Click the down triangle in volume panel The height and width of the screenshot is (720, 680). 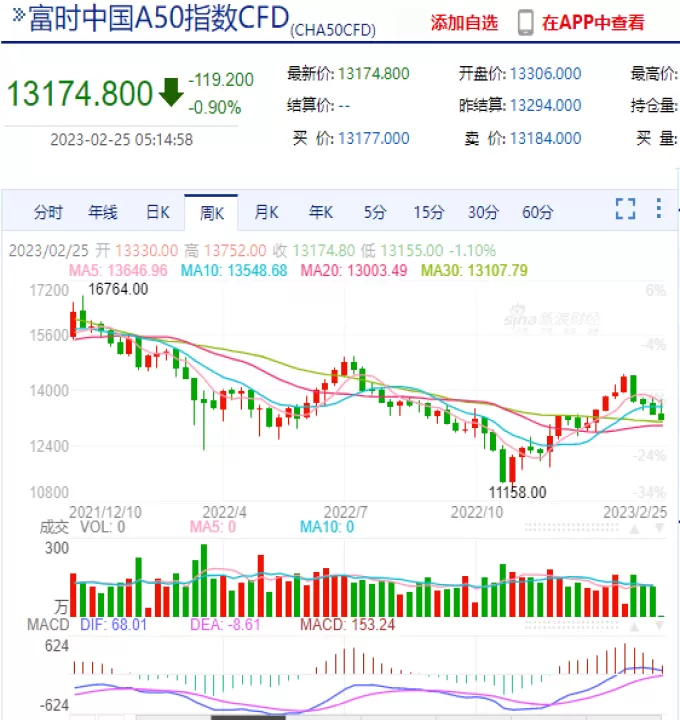click(659, 529)
